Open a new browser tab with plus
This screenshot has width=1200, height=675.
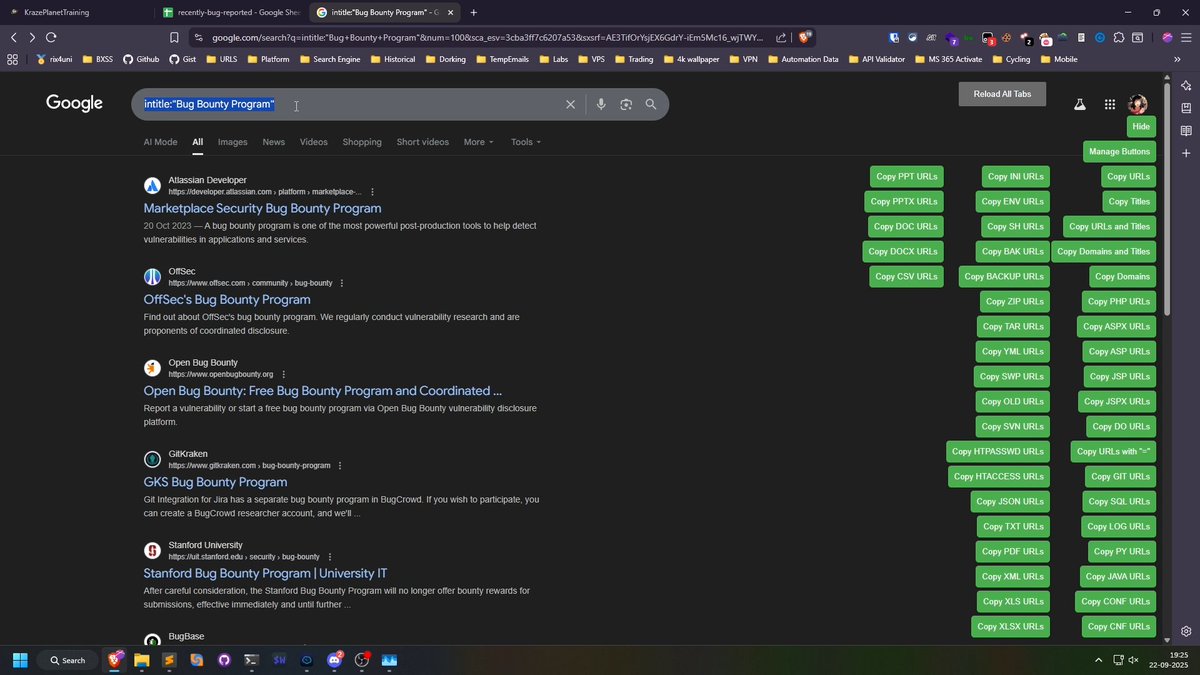coord(473,12)
